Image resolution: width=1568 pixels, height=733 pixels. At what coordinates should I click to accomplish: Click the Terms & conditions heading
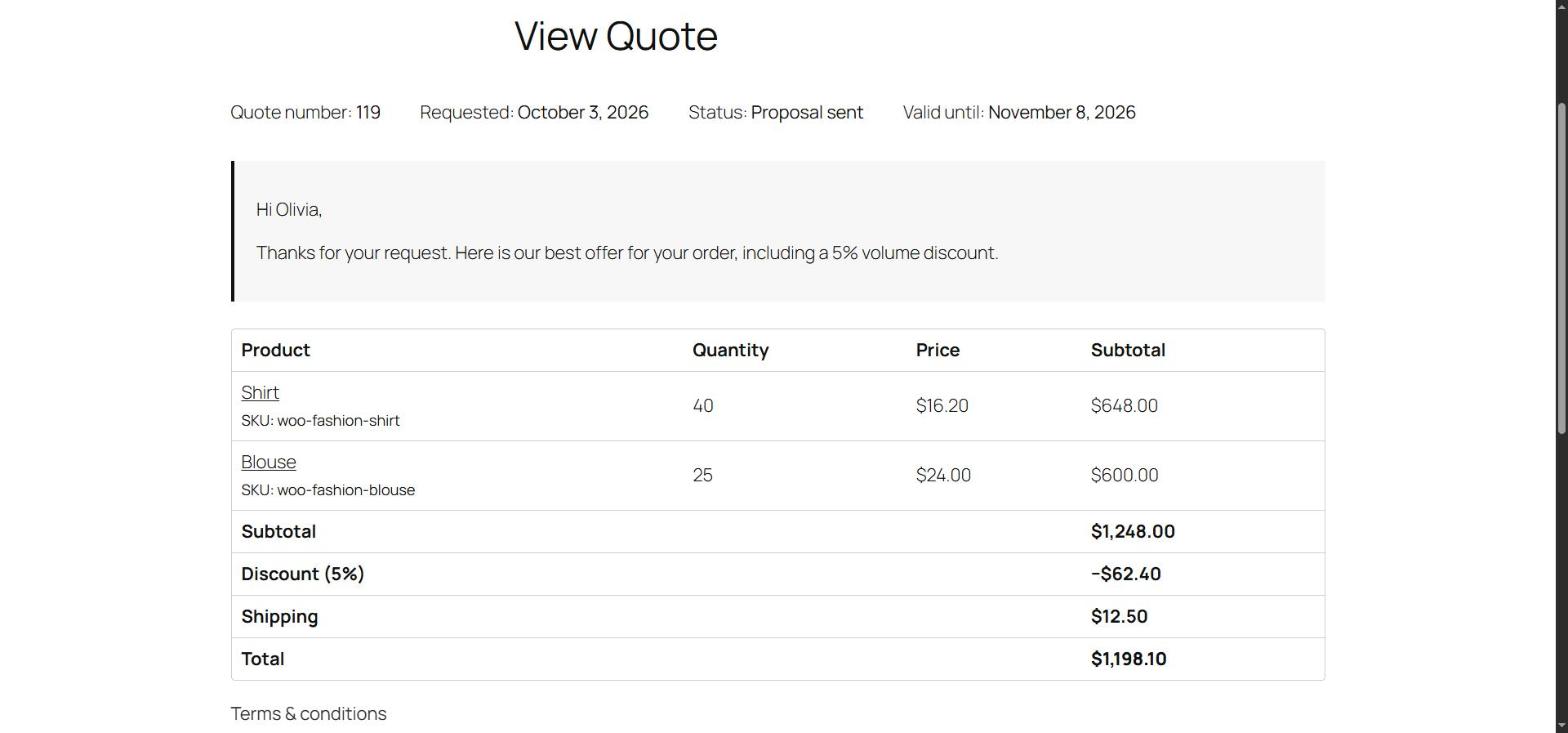(x=309, y=714)
